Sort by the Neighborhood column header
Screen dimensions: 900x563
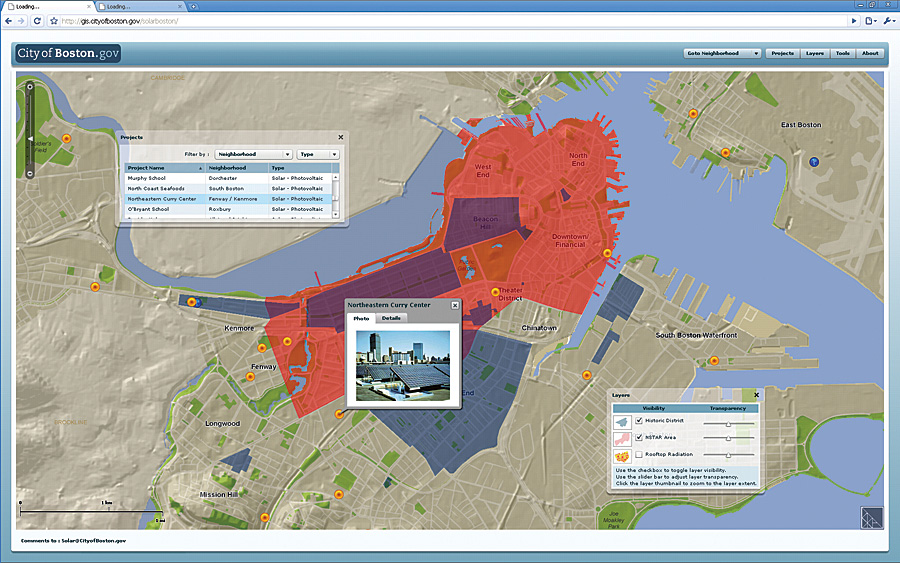coord(237,168)
